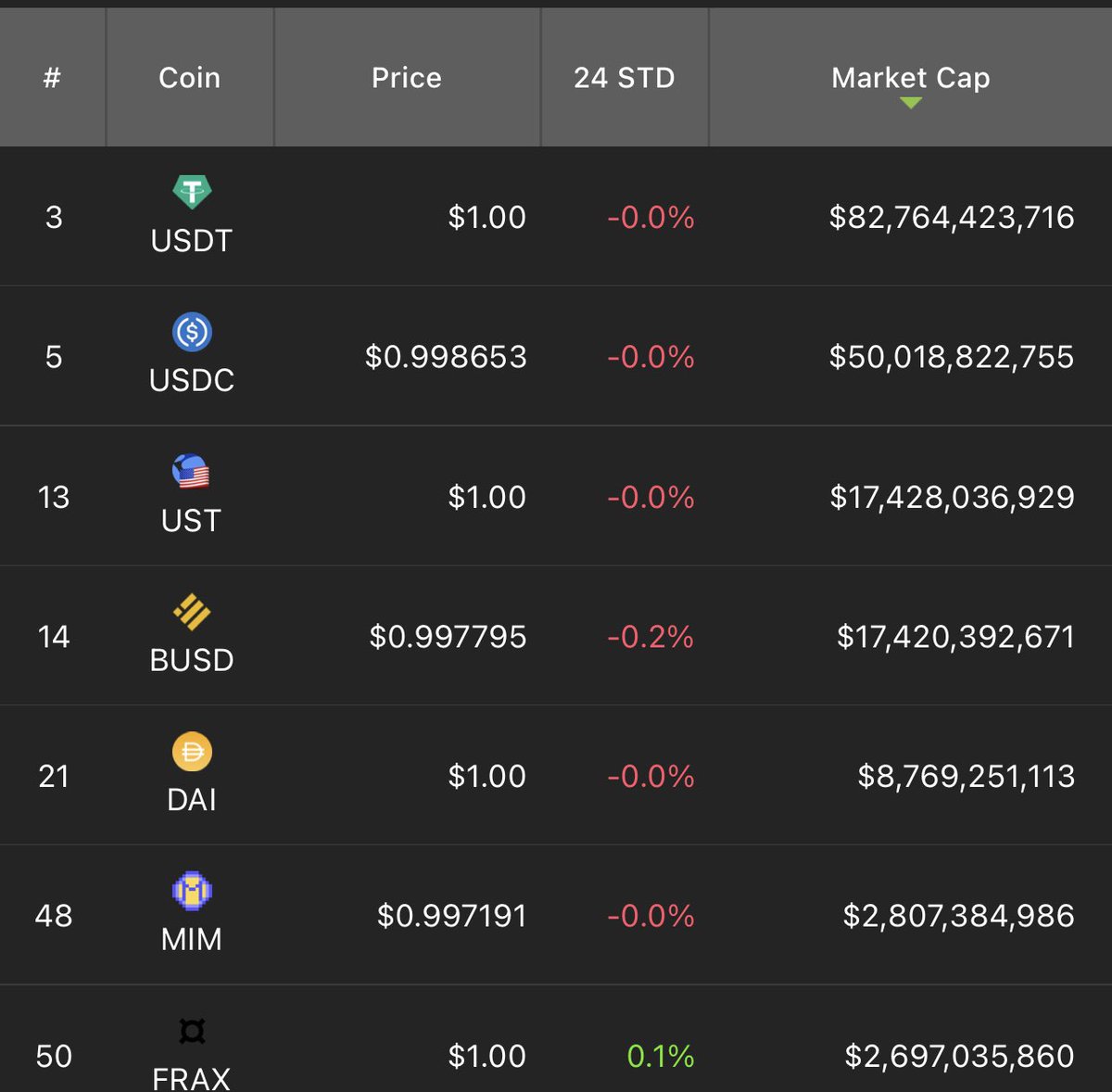This screenshot has width=1112, height=1092.
Task: Select USDT market cap $82,764,423,716
Action: (952, 218)
